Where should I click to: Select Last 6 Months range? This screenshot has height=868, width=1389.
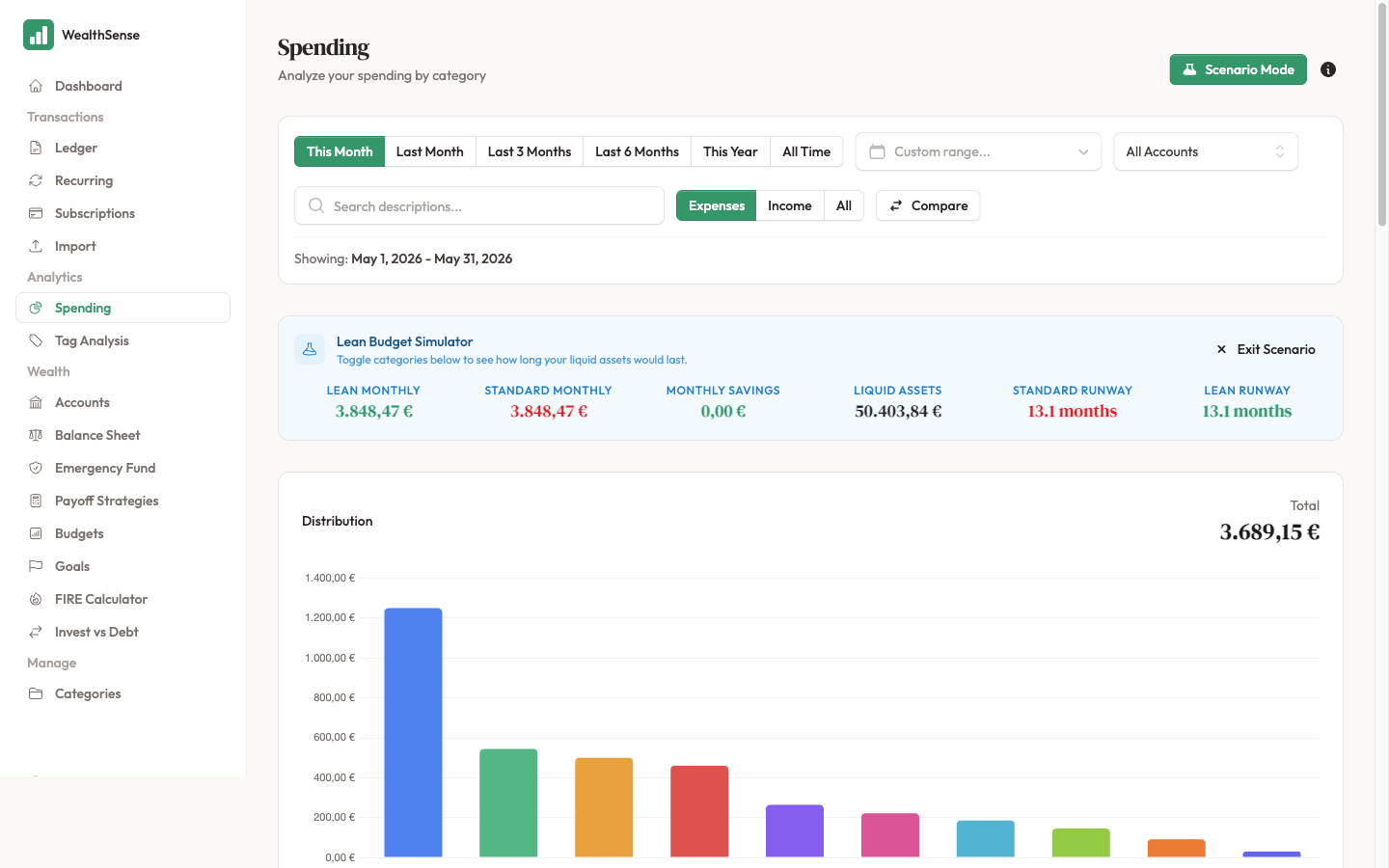tap(638, 151)
